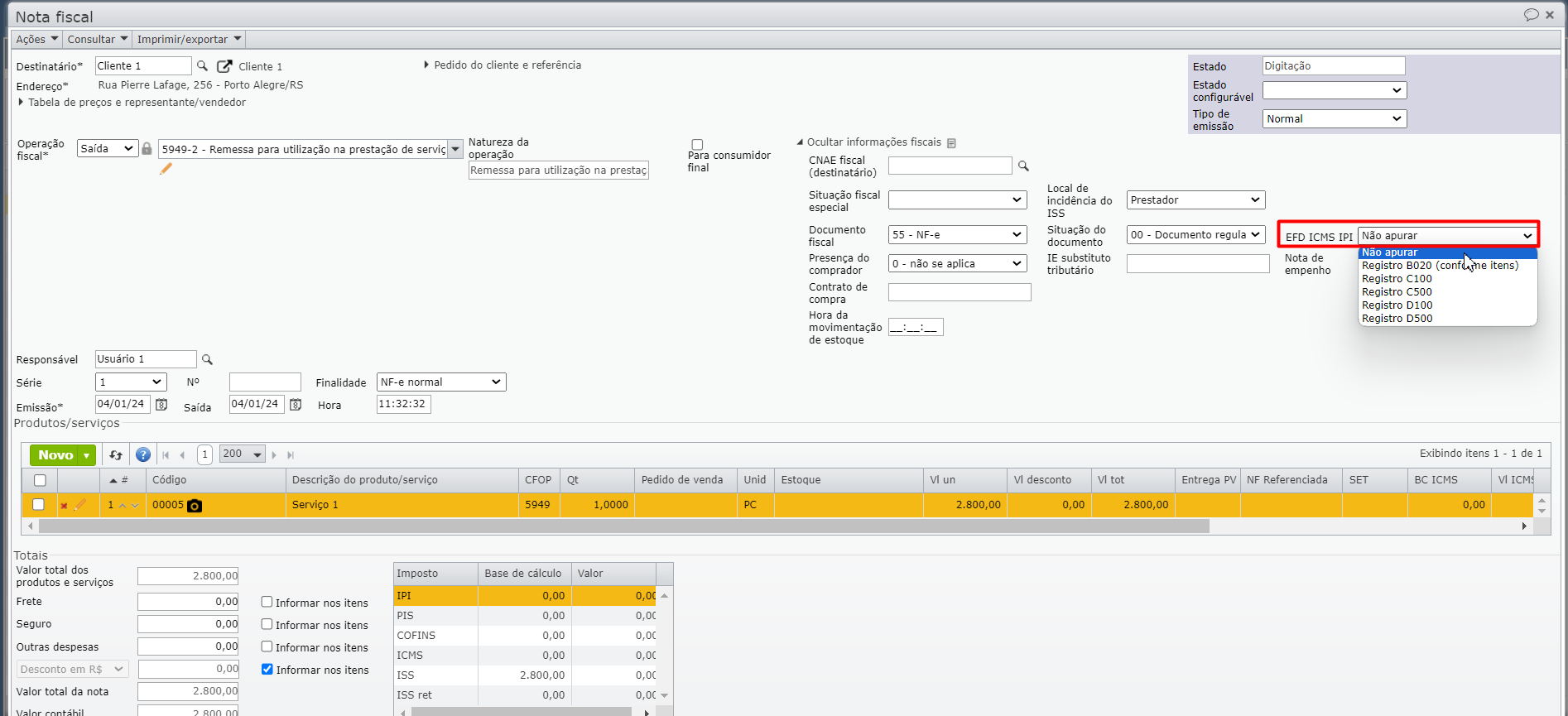Enable the Para consumidor final checkbox
Screen dimensions: 1568x716
[x=697, y=145]
